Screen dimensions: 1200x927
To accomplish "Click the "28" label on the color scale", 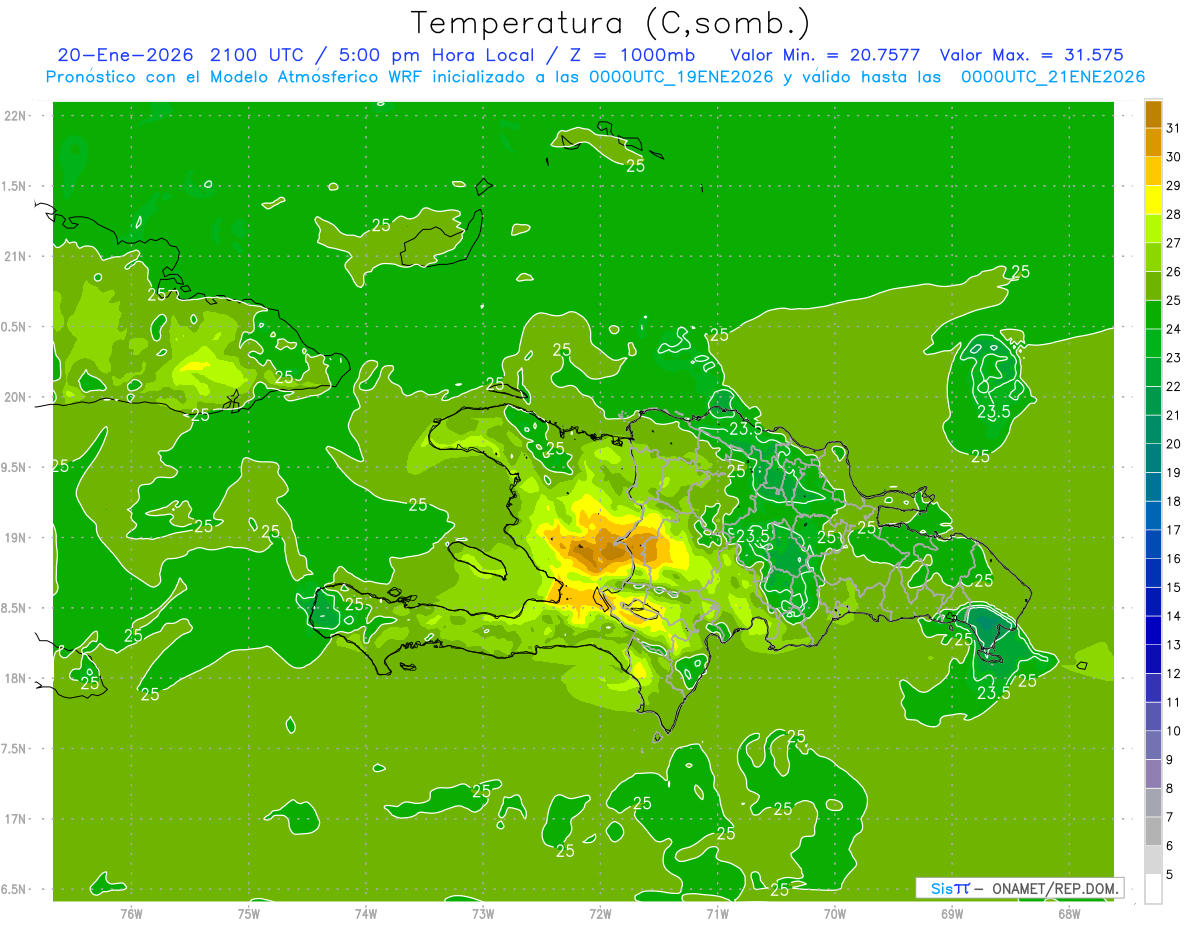I will point(1174,214).
